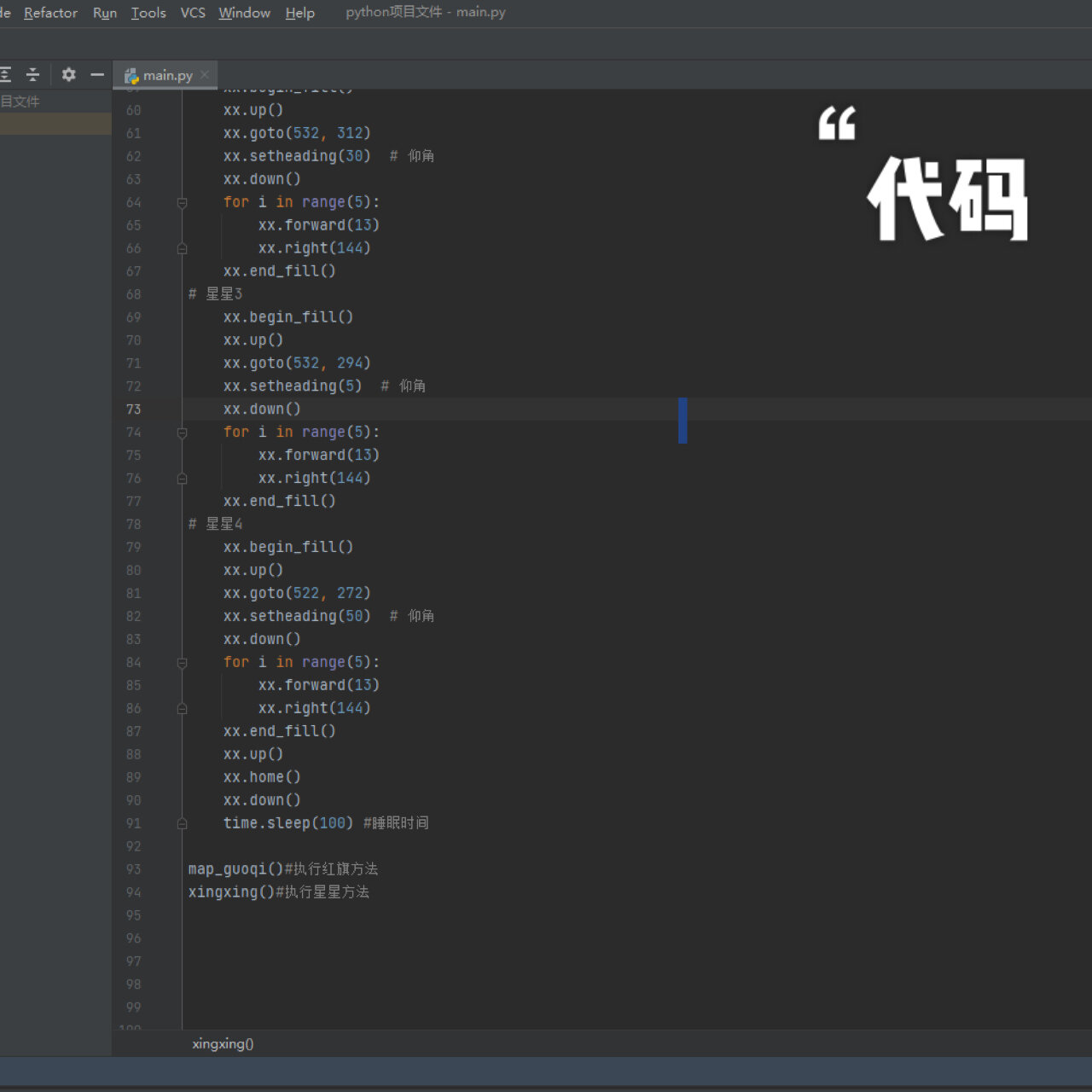Collapse the for loop at line 64

point(182,202)
